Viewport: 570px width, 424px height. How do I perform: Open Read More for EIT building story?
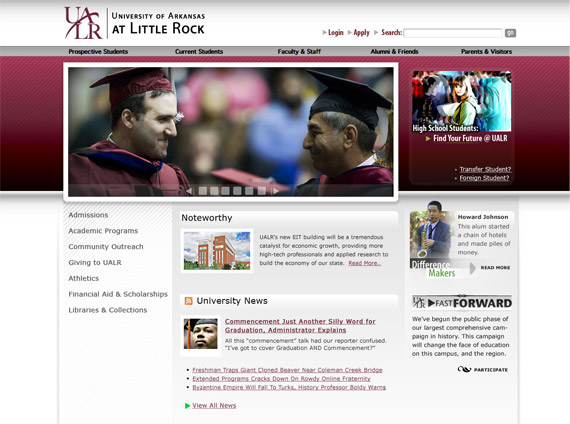pos(365,263)
